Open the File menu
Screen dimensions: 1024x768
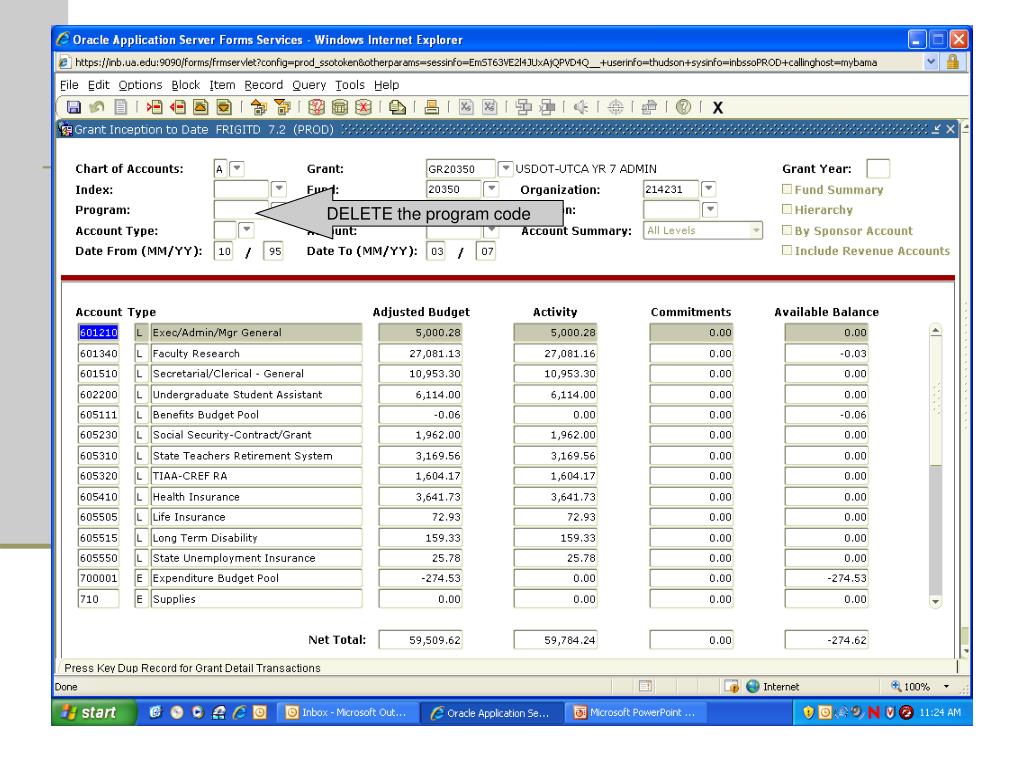pyautogui.click(x=69, y=85)
